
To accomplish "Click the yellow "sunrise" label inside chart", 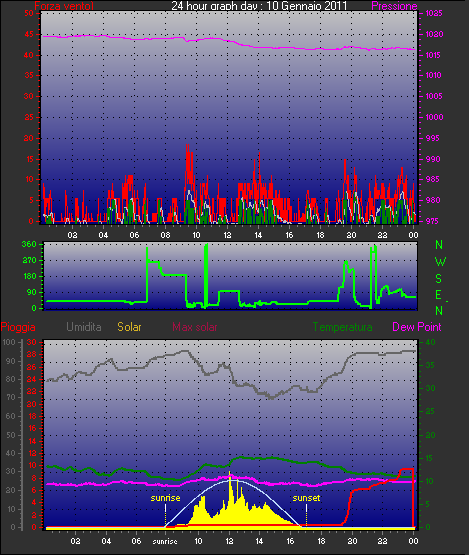I will tap(165, 498).
